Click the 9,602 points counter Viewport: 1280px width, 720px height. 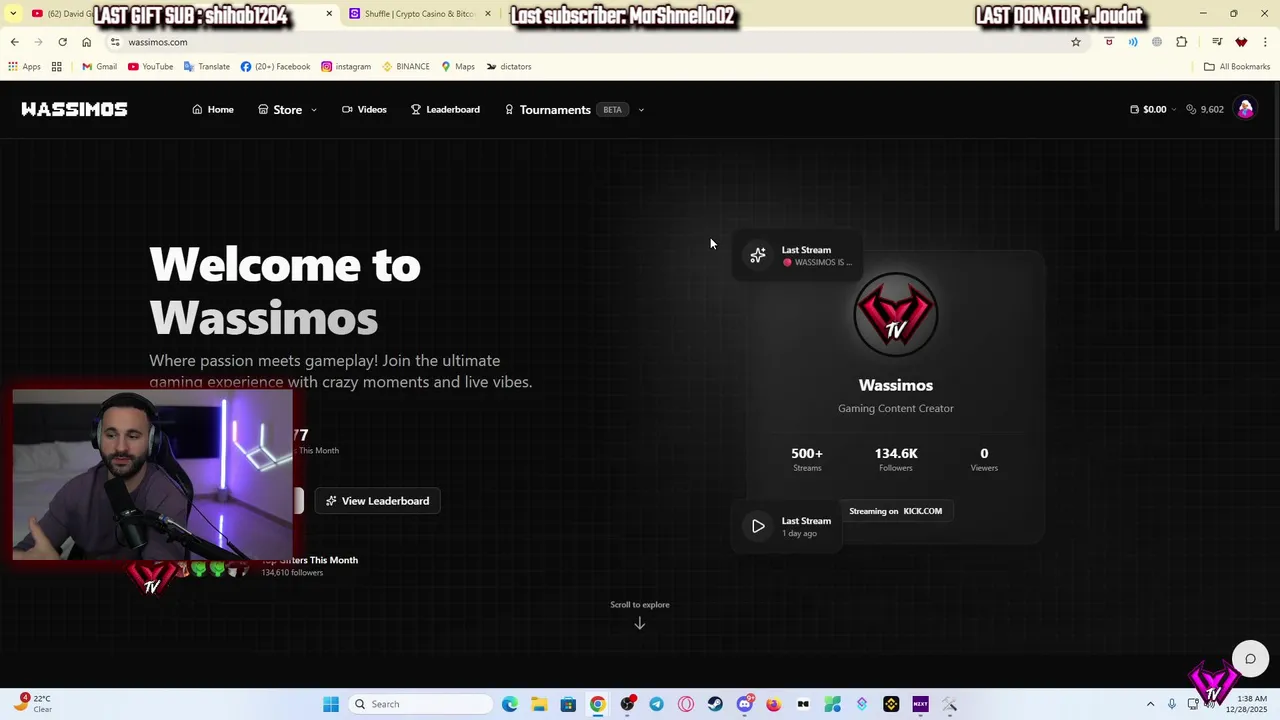pos(1205,109)
